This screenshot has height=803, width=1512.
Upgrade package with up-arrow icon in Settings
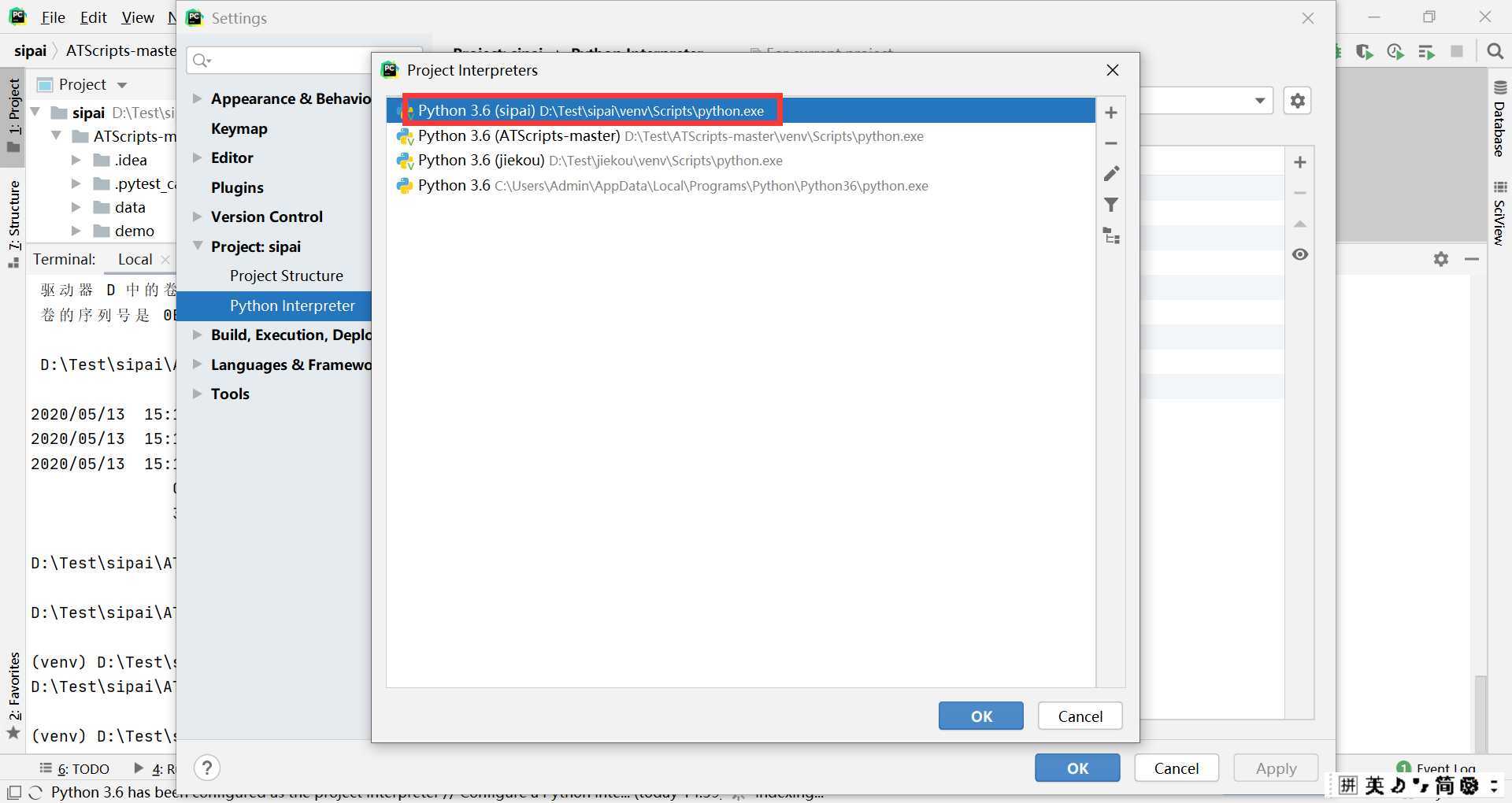[1300, 224]
